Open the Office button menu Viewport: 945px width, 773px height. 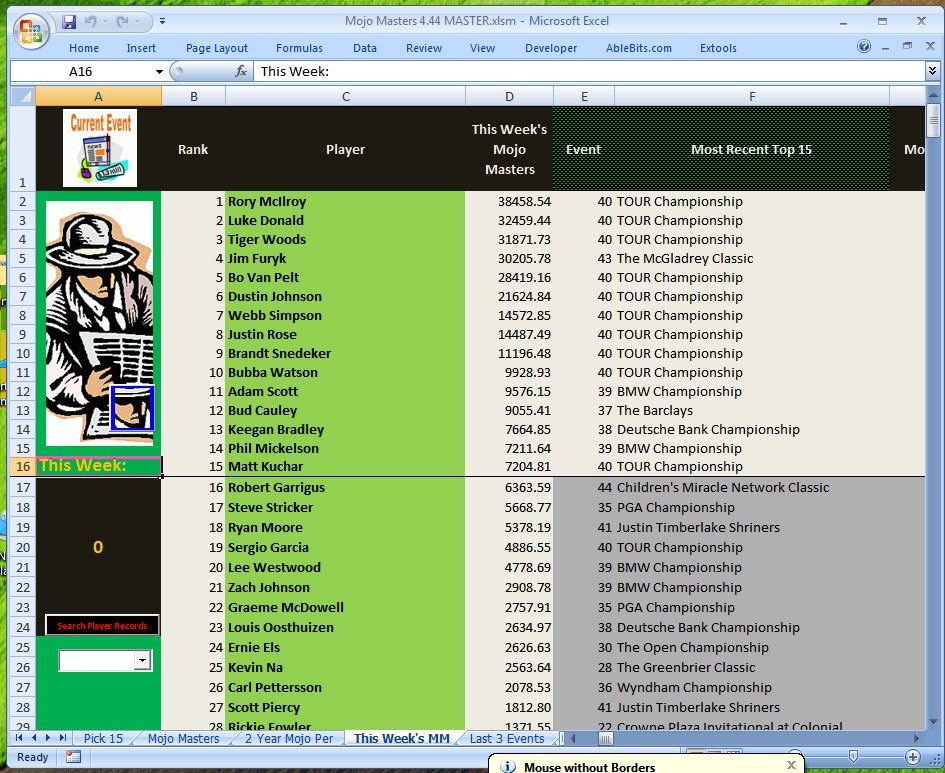pyautogui.click(x=31, y=32)
